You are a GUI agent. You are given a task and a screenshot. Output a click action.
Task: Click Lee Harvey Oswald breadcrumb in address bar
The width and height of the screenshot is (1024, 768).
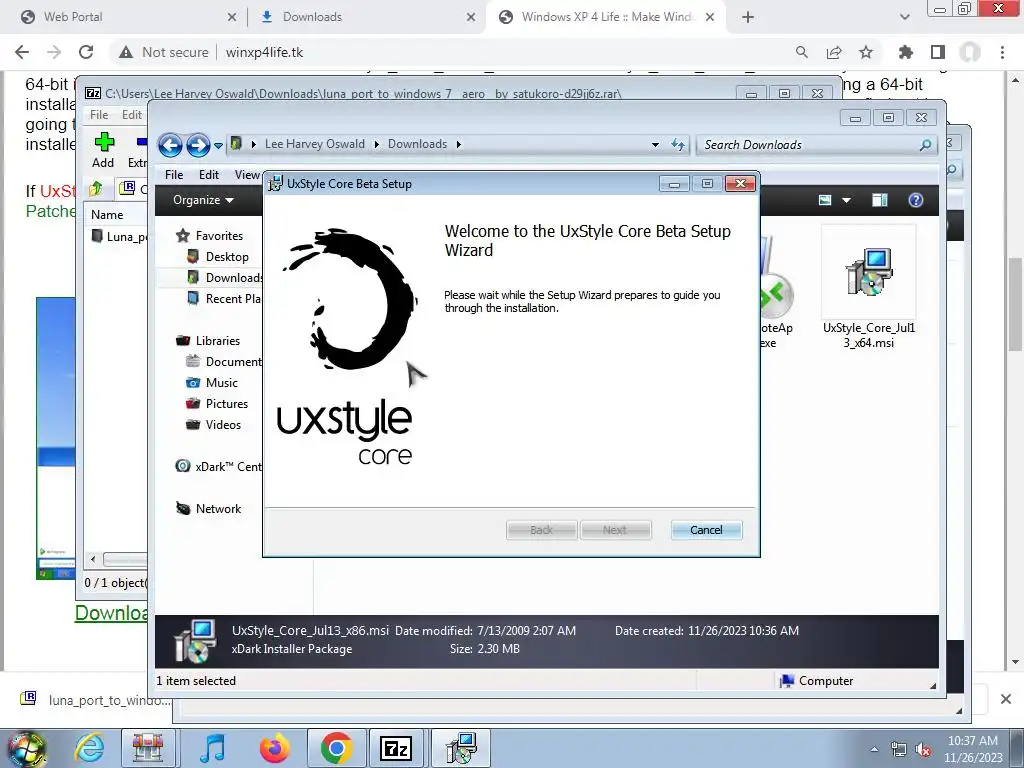[x=315, y=144]
